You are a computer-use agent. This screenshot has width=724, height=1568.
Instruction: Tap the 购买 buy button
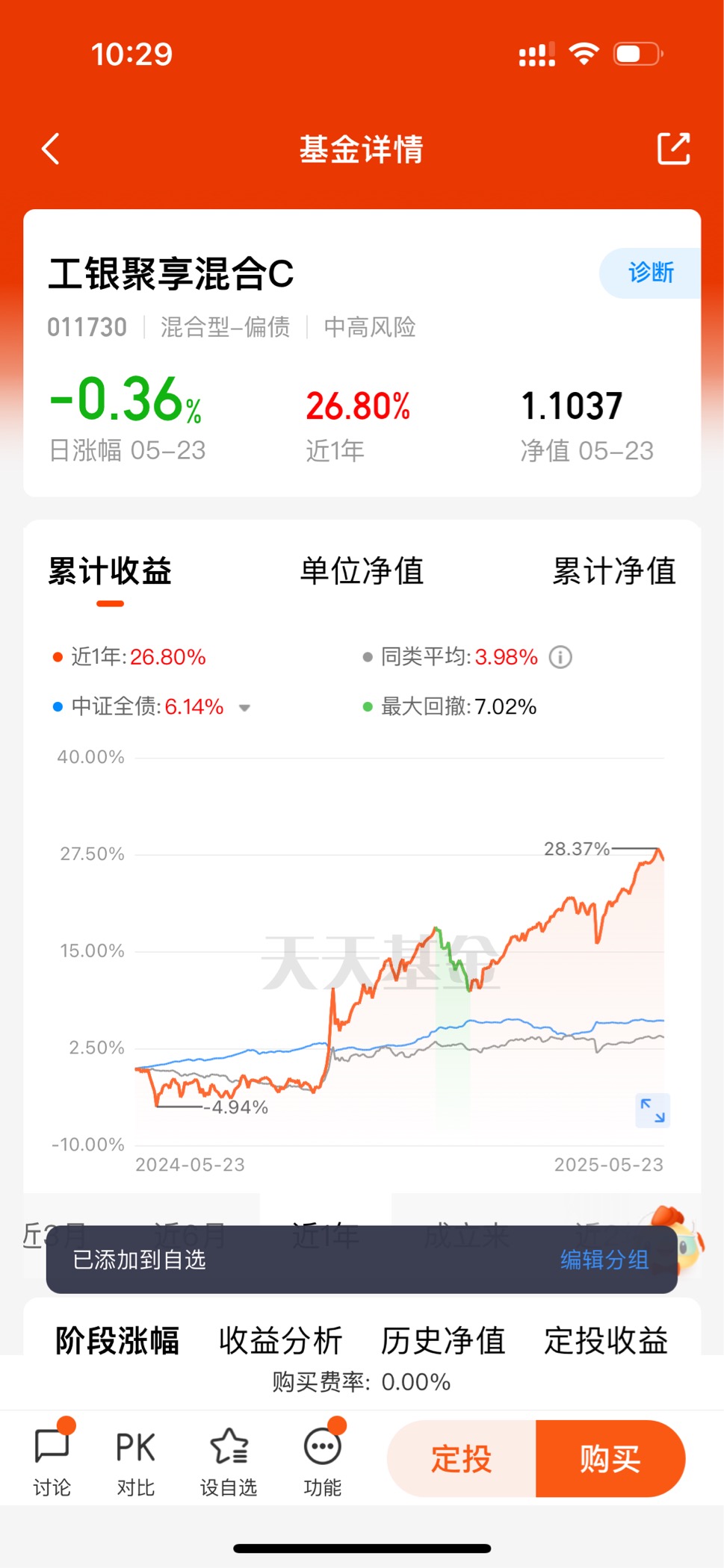[610, 1458]
